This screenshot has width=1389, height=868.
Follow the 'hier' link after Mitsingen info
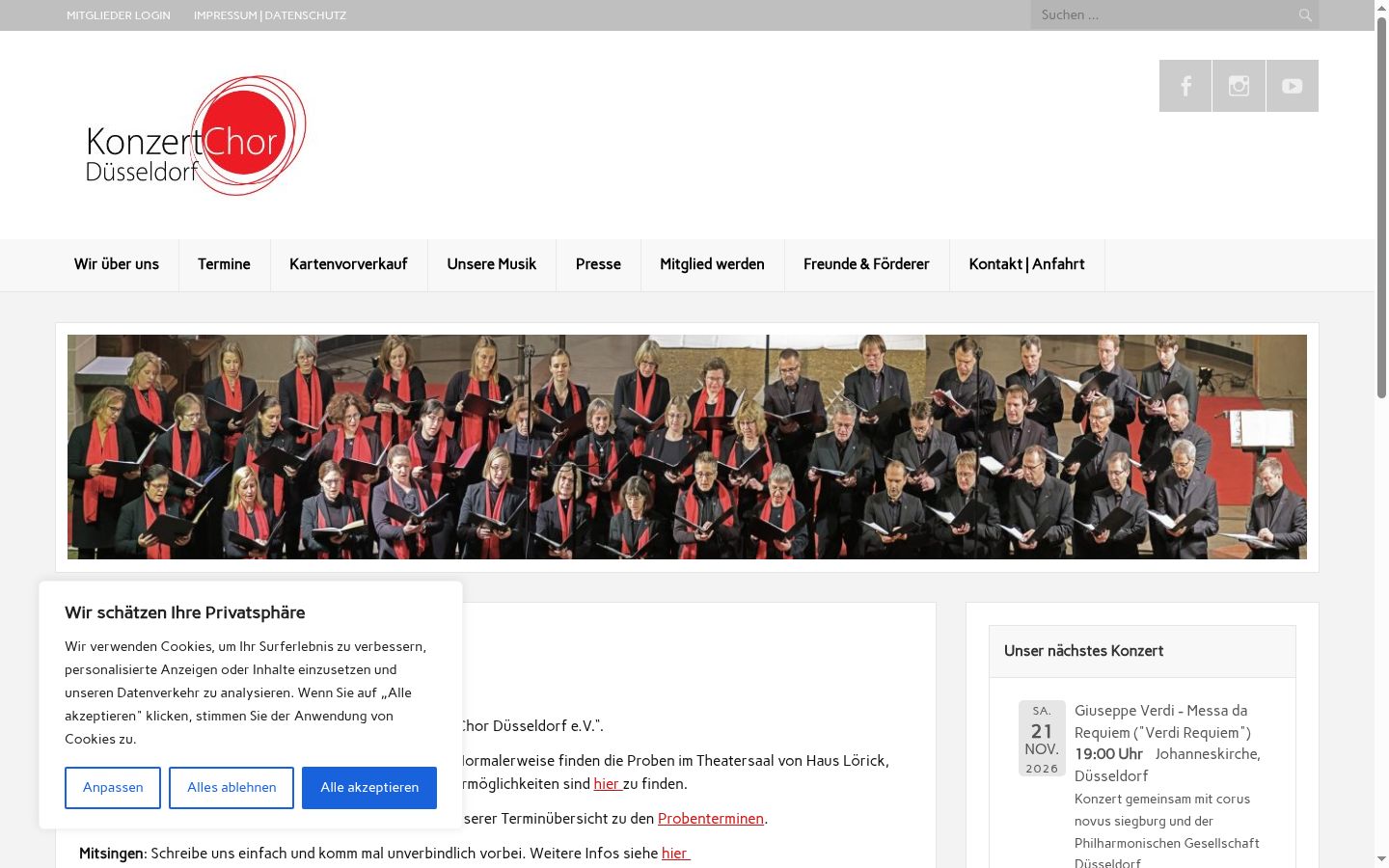[675, 854]
